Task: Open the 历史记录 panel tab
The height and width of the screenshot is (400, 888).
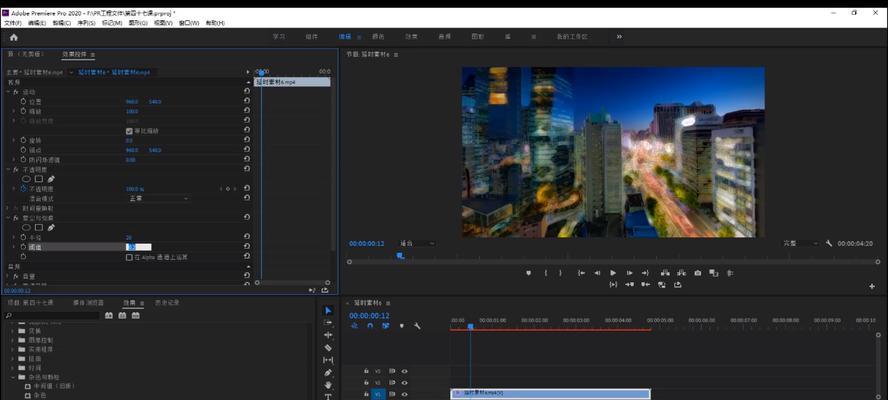Action: click(x=167, y=303)
